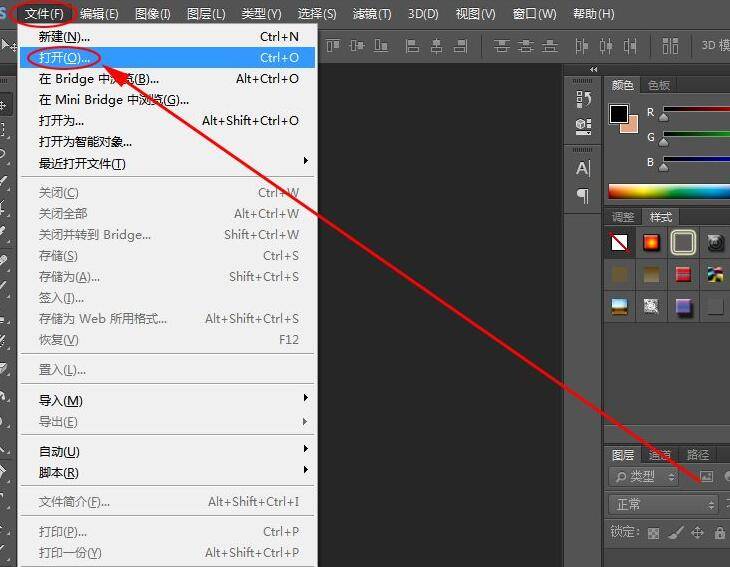Image resolution: width=730 pixels, height=567 pixels.
Task: Collapse the panels with double-arrow button
Action: point(594,70)
